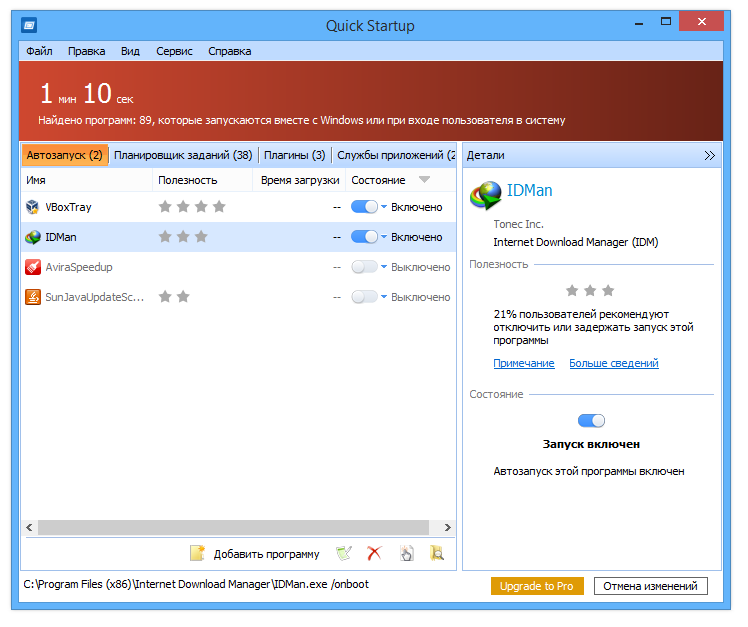
Task: Click Включено label in VBoxTray row
Action: pyautogui.click(x=417, y=207)
